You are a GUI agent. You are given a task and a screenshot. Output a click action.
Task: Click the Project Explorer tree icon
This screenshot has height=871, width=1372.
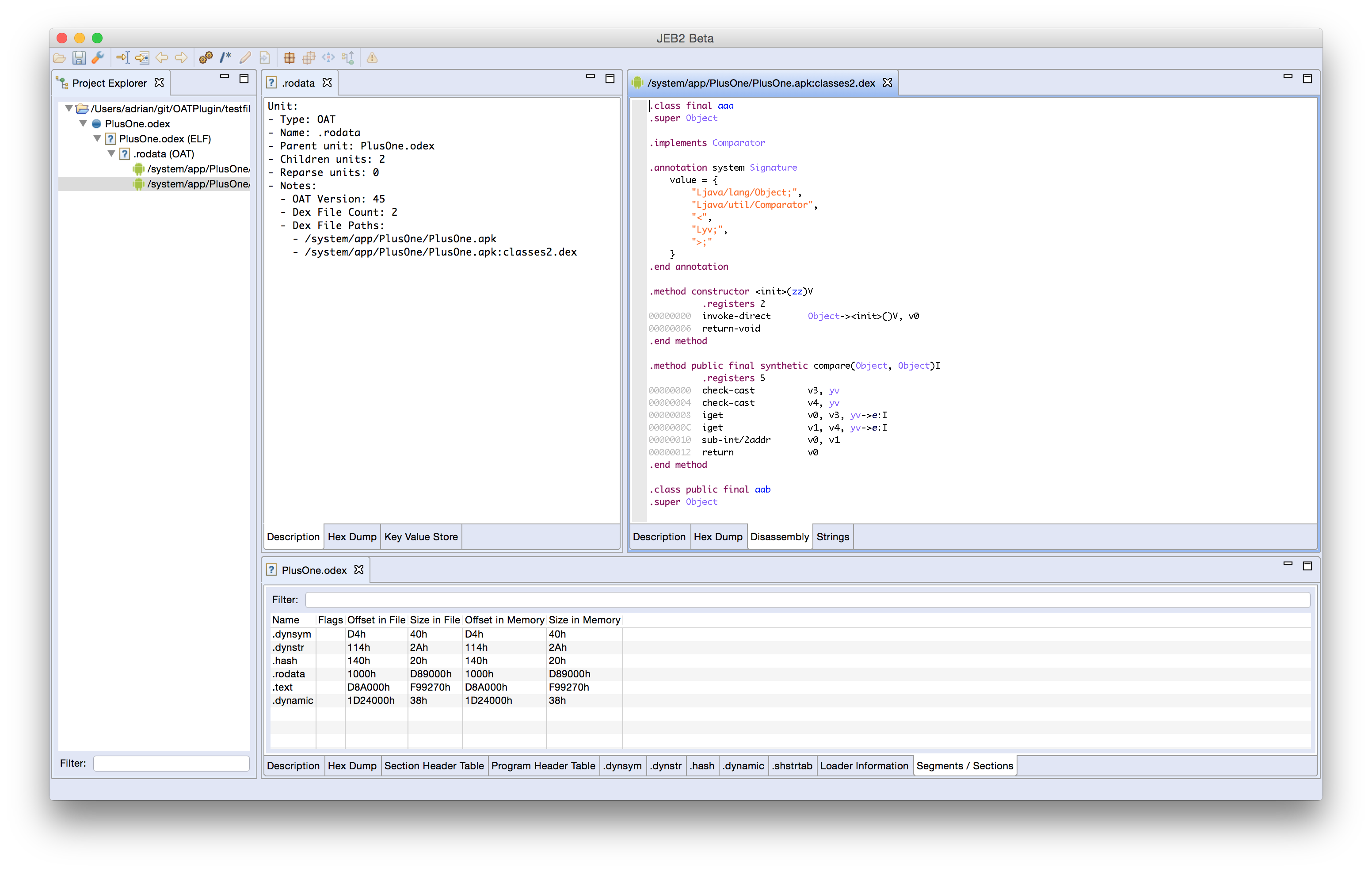click(x=62, y=83)
